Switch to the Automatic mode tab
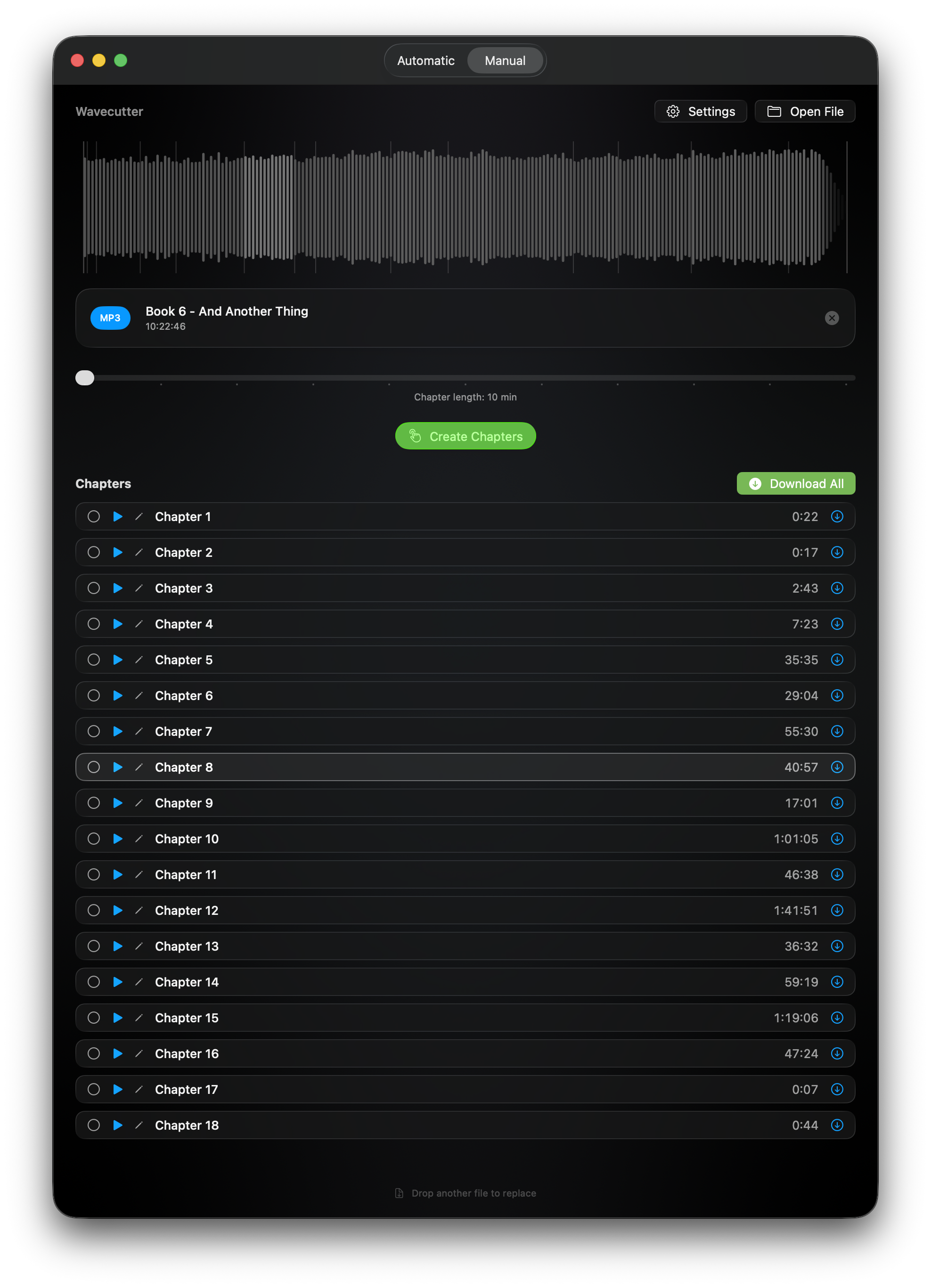 (x=425, y=61)
